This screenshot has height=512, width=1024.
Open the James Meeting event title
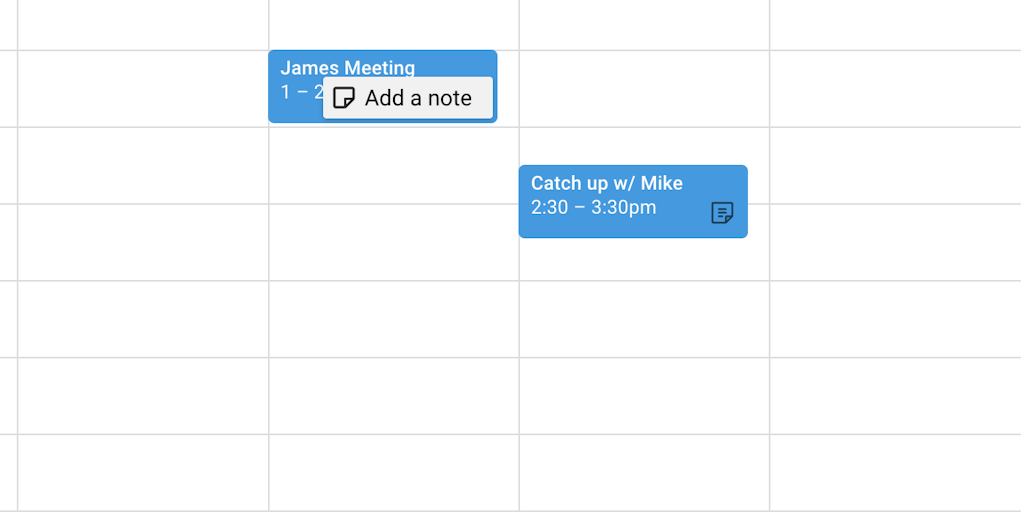(x=347, y=68)
